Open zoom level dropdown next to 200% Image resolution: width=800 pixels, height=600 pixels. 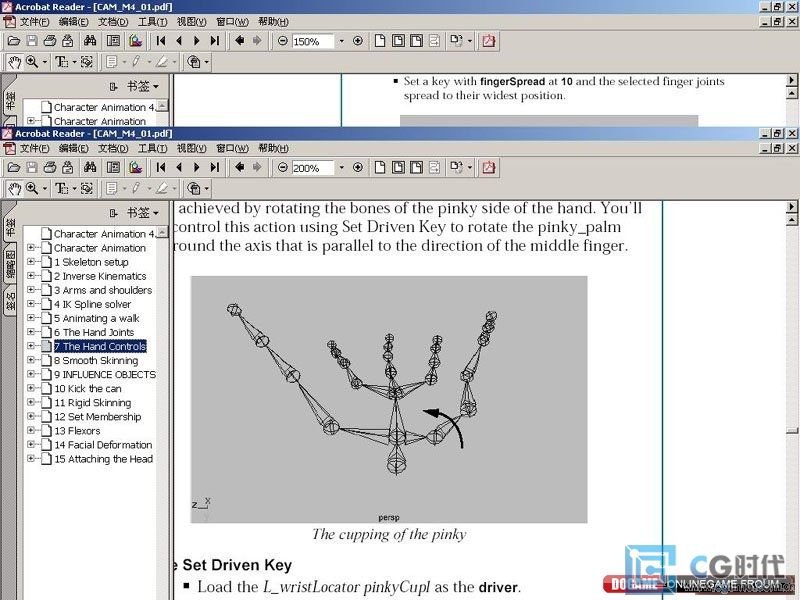pos(341,167)
